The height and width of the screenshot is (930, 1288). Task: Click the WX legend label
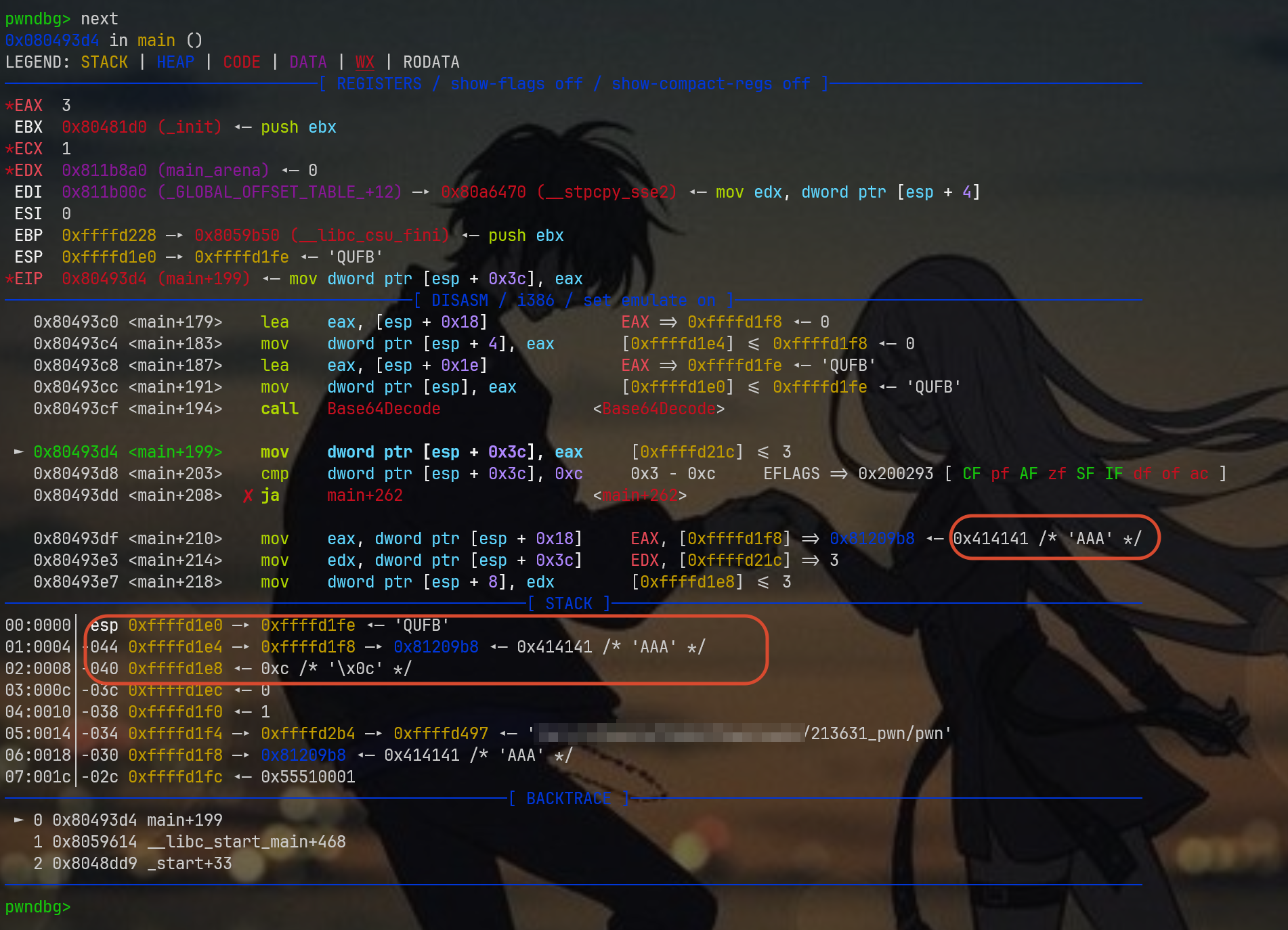(x=365, y=62)
